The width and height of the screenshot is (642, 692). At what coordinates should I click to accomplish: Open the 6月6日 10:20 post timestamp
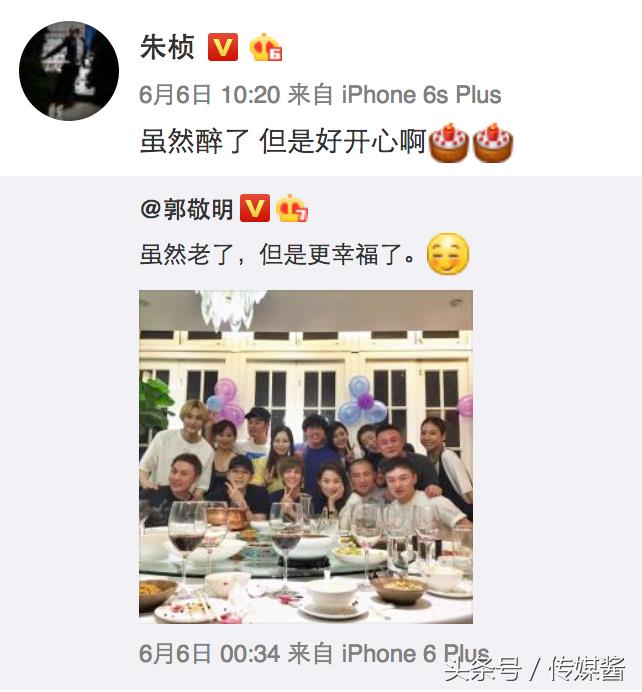pyautogui.click(x=210, y=95)
